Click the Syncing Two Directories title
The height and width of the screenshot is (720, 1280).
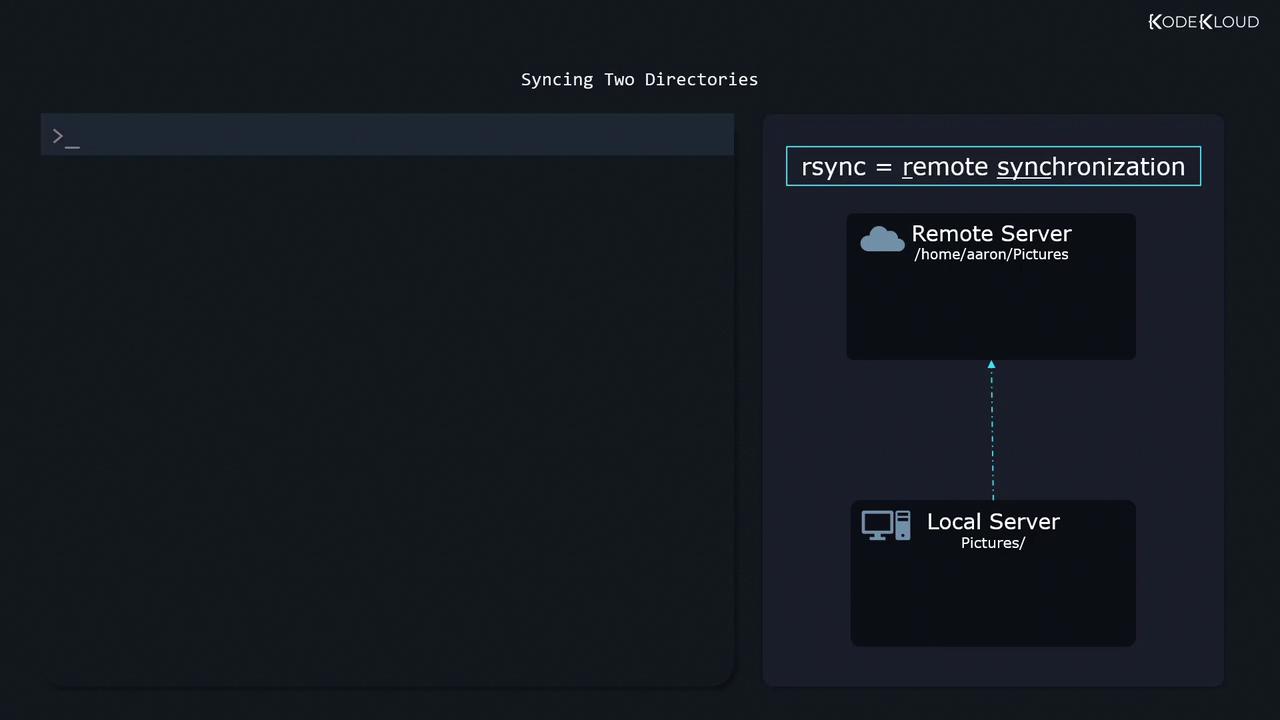tap(639, 80)
